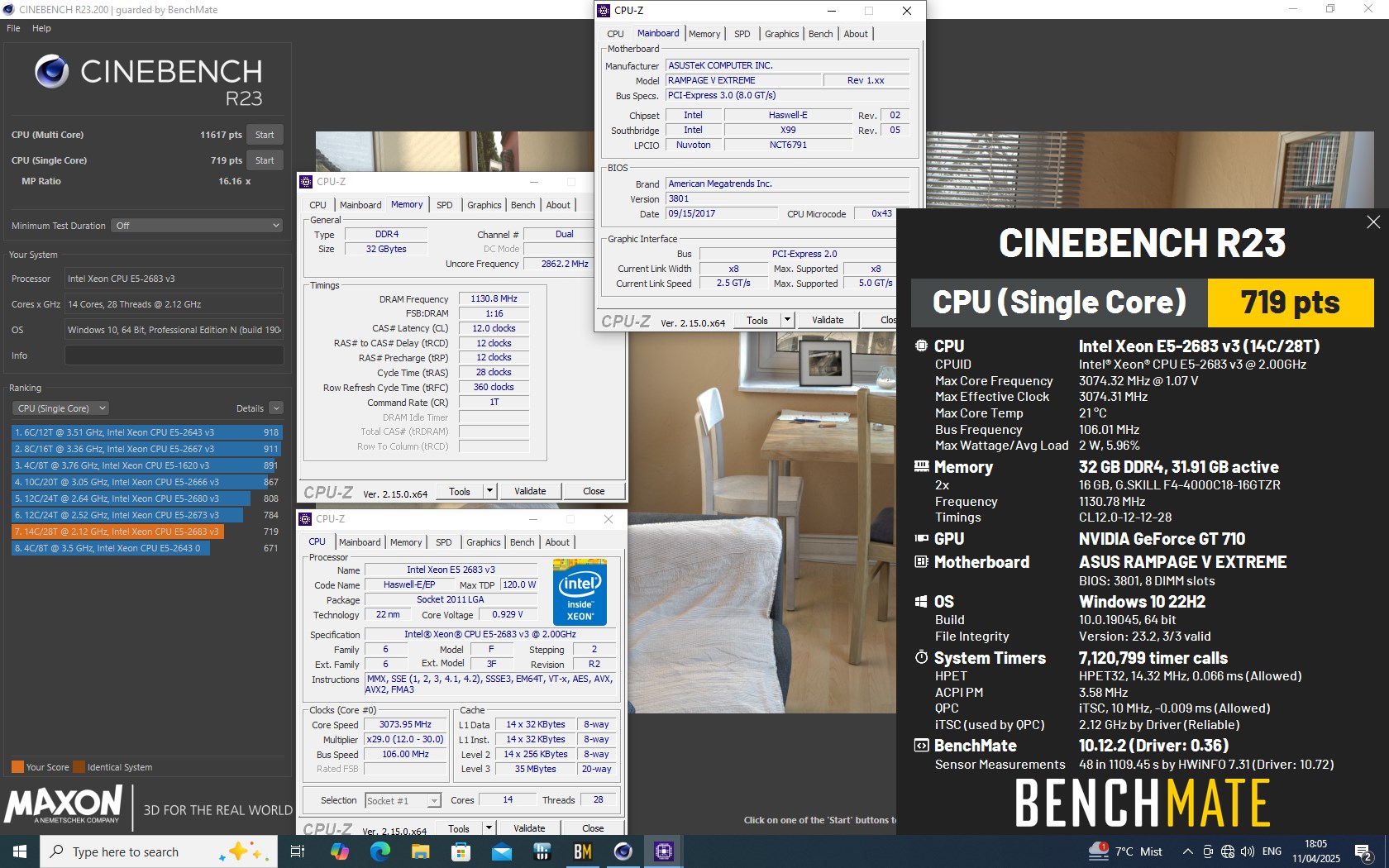The image size is (1389, 868).
Task: Show hidden system tray icons
Action: click(x=1187, y=851)
